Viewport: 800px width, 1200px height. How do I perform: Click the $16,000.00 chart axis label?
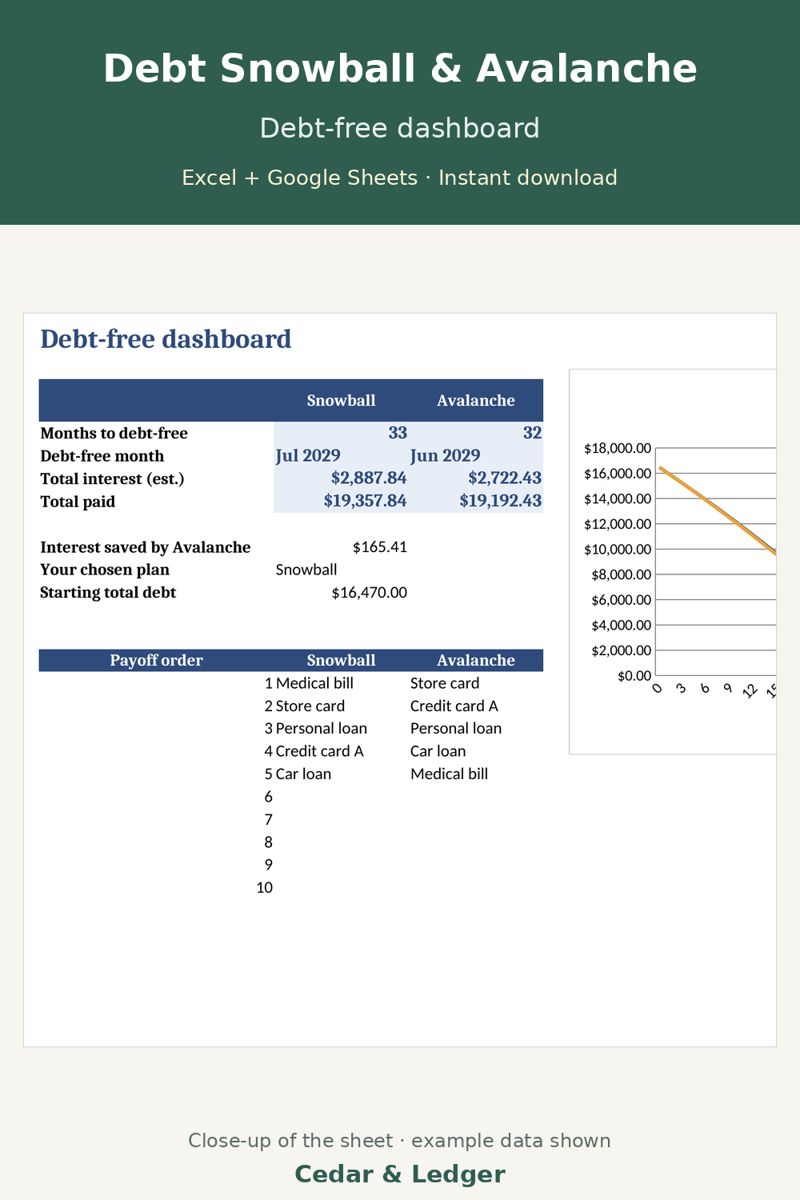tap(618, 473)
